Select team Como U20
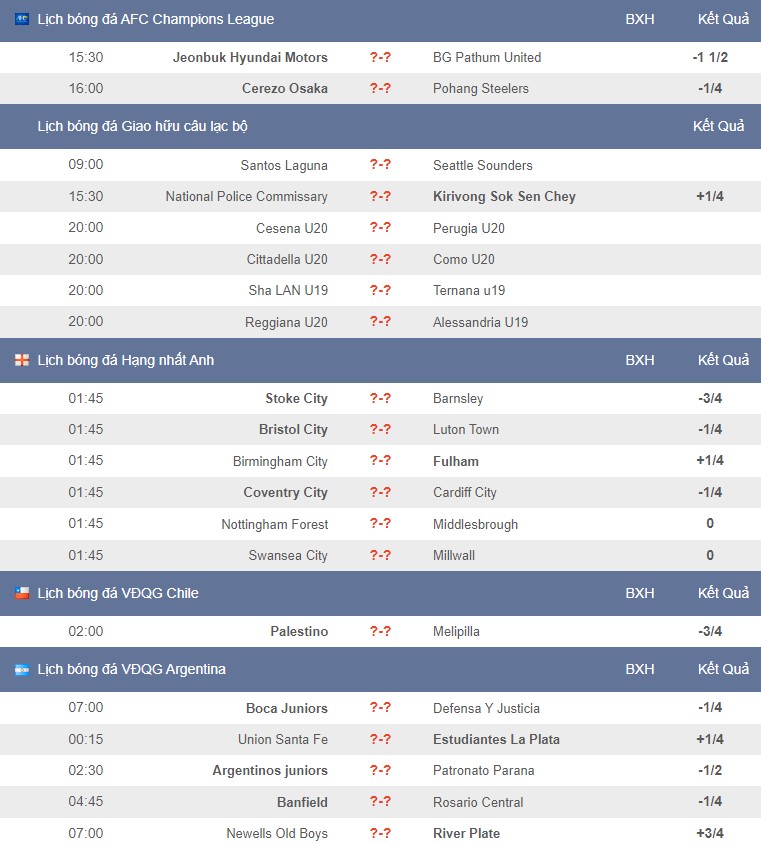This screenshot has width=761, height=846. [464, 260]
